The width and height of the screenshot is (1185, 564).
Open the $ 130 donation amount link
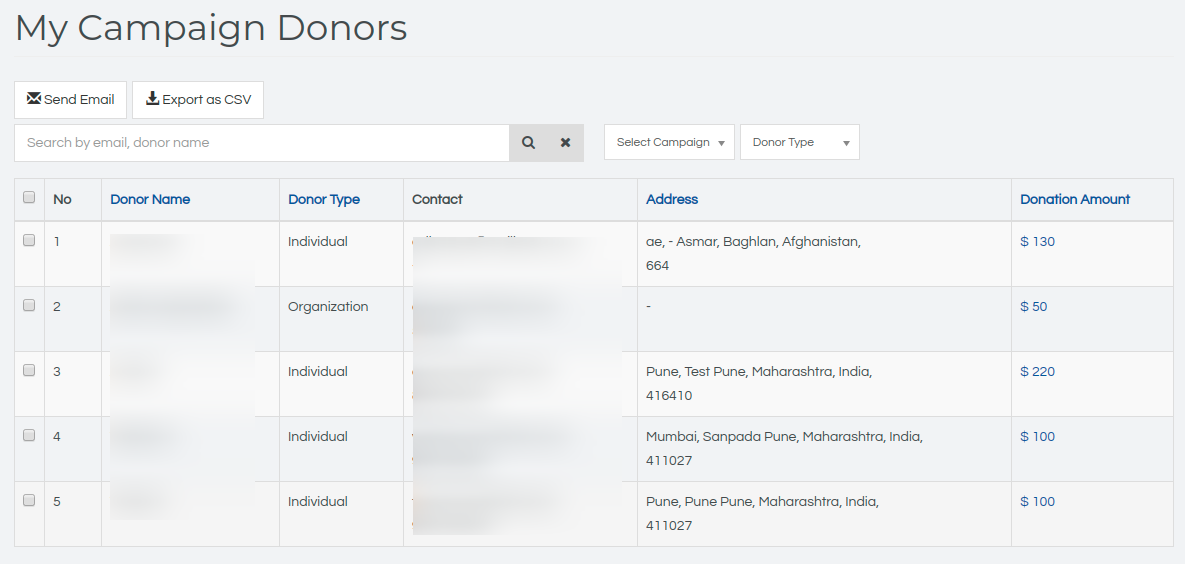(1037, 242)
